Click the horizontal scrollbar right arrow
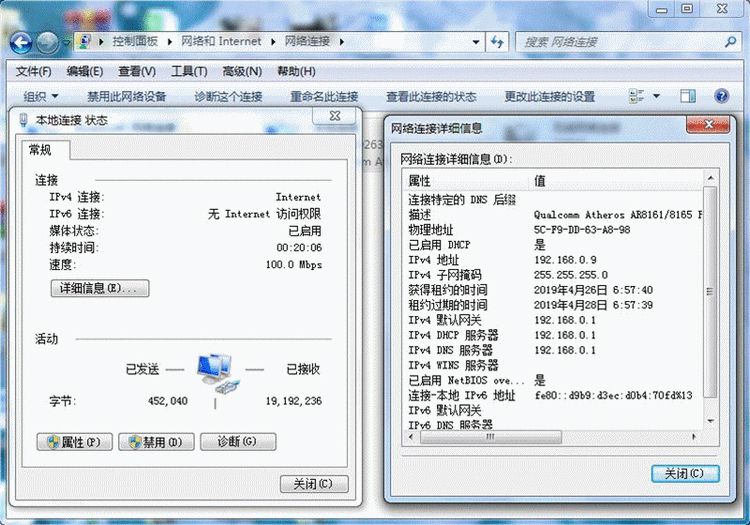 click(x=695, y=437)
